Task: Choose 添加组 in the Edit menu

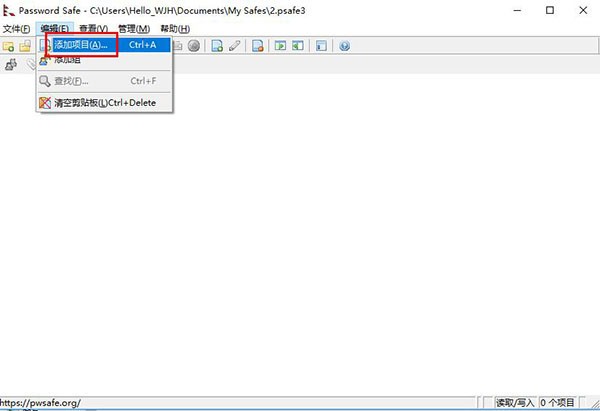Action: point(68,61)
